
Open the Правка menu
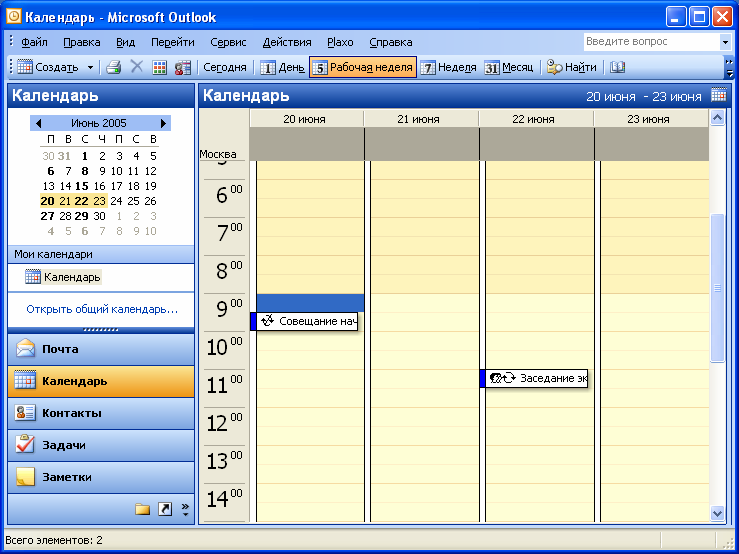click(82, 42)
